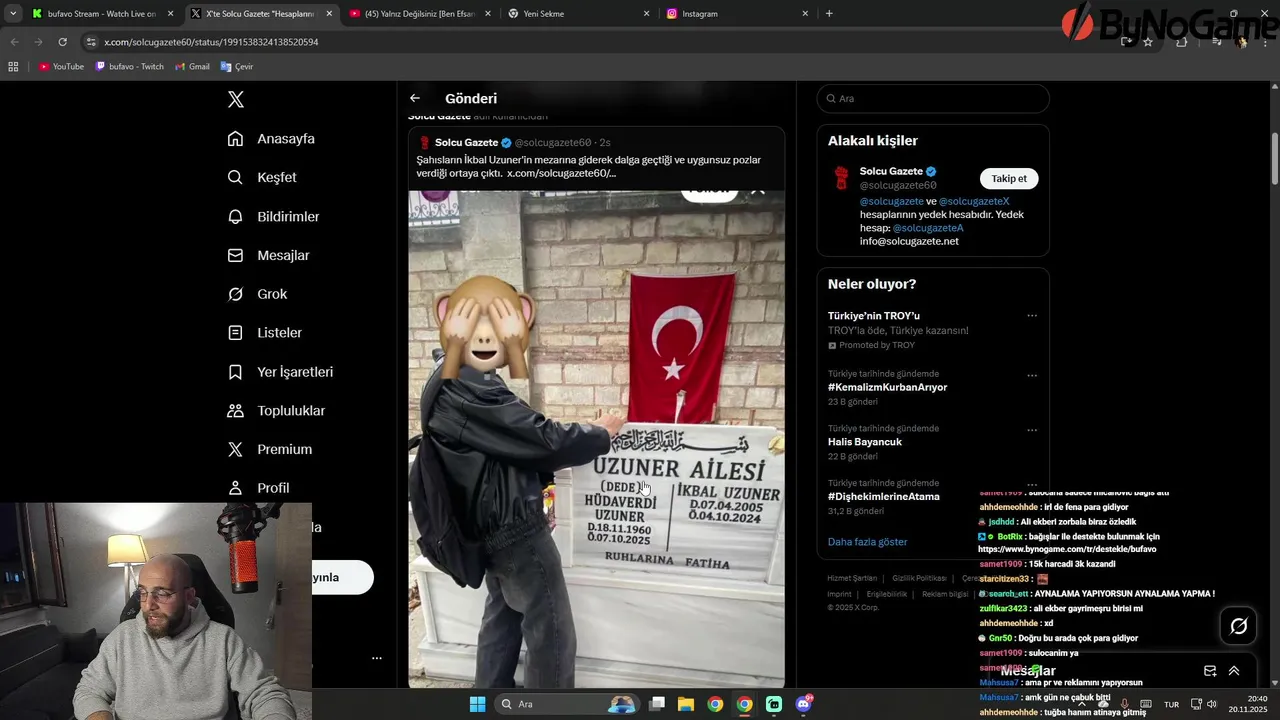Open File Explorer from taskbar
Viewport: 1280px width, 720px height.
pos(686,704)
